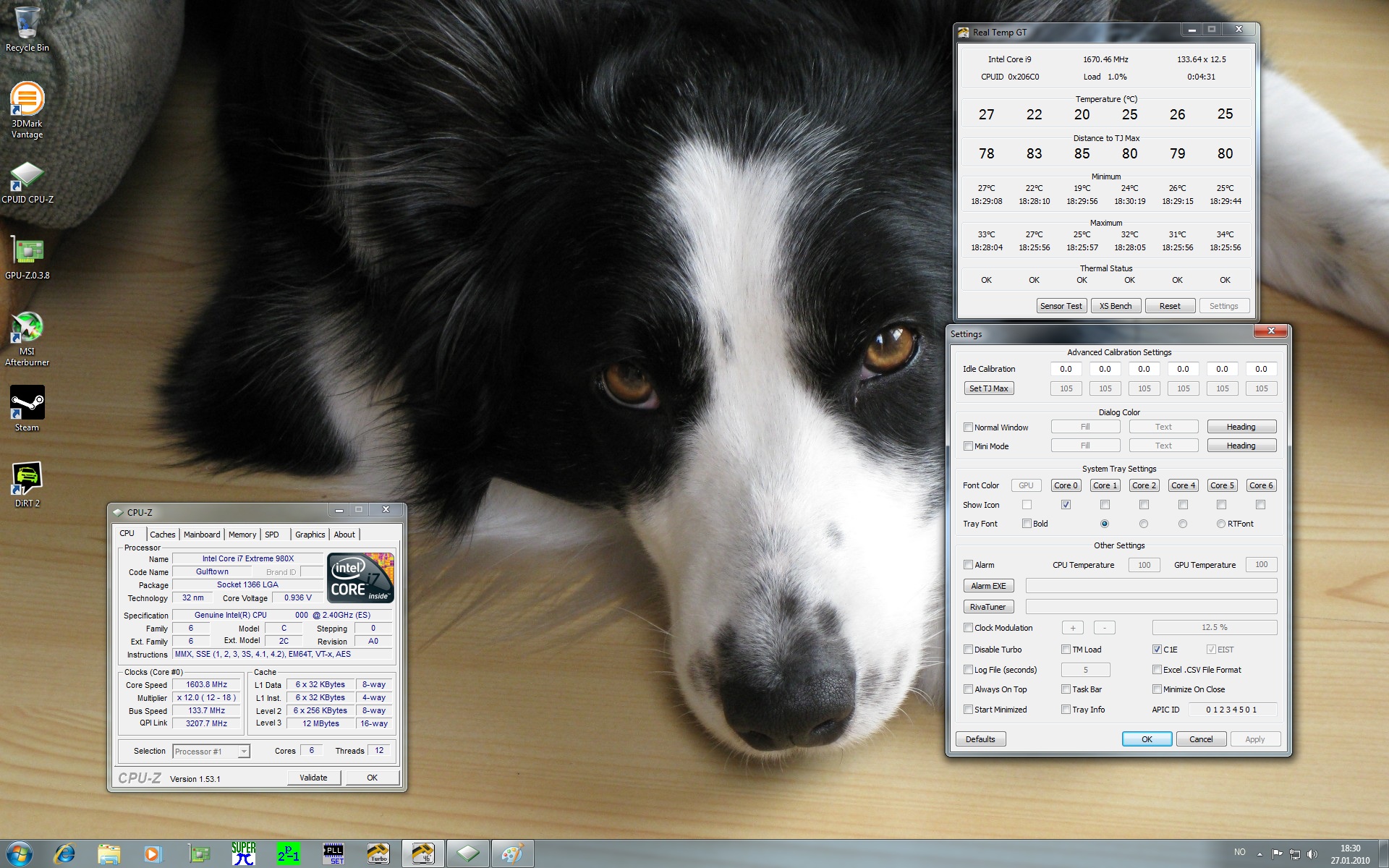Click the clock modulation plus stepper
Viewport: 1389px width, 868px height.
(1072, 628)
